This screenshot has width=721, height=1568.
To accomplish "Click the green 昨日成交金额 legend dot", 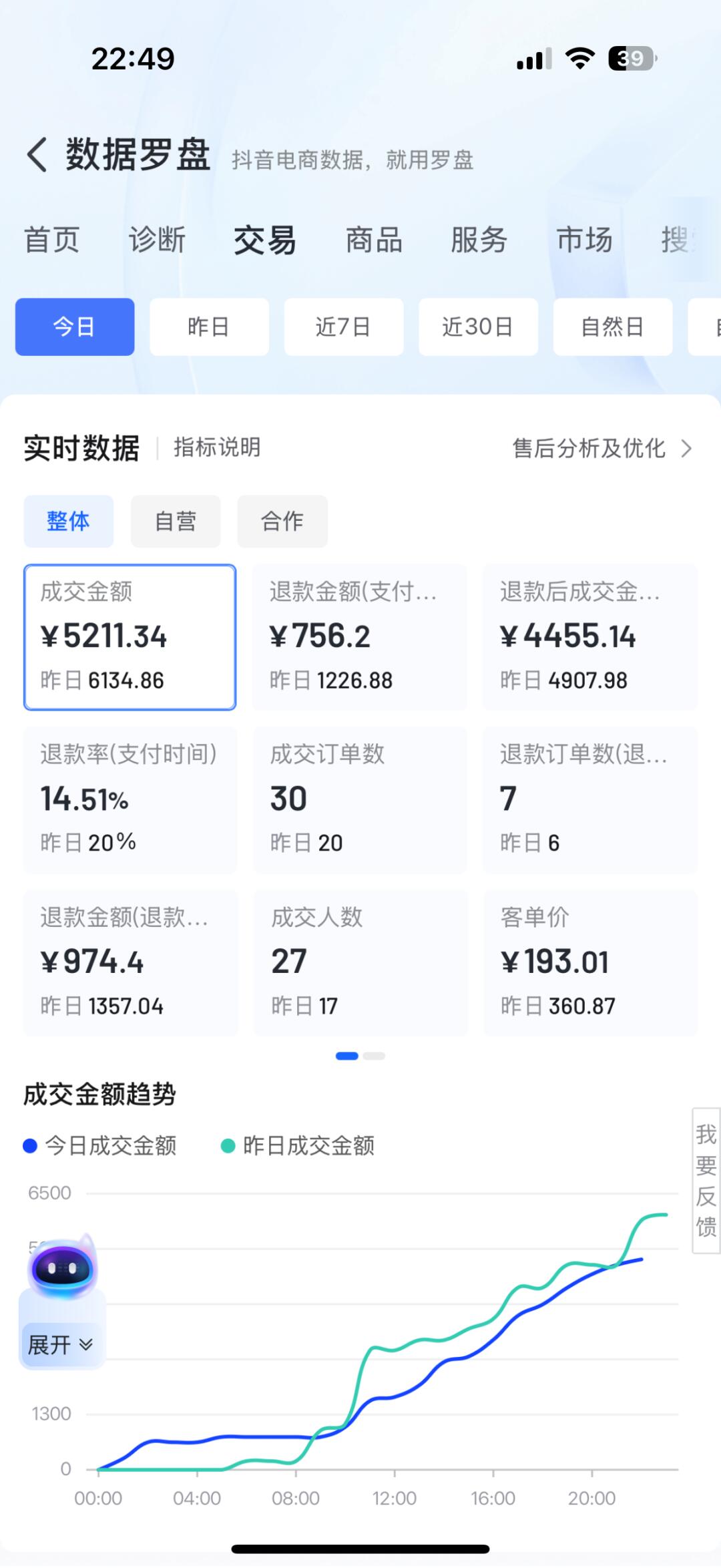I will point(228,1146).
